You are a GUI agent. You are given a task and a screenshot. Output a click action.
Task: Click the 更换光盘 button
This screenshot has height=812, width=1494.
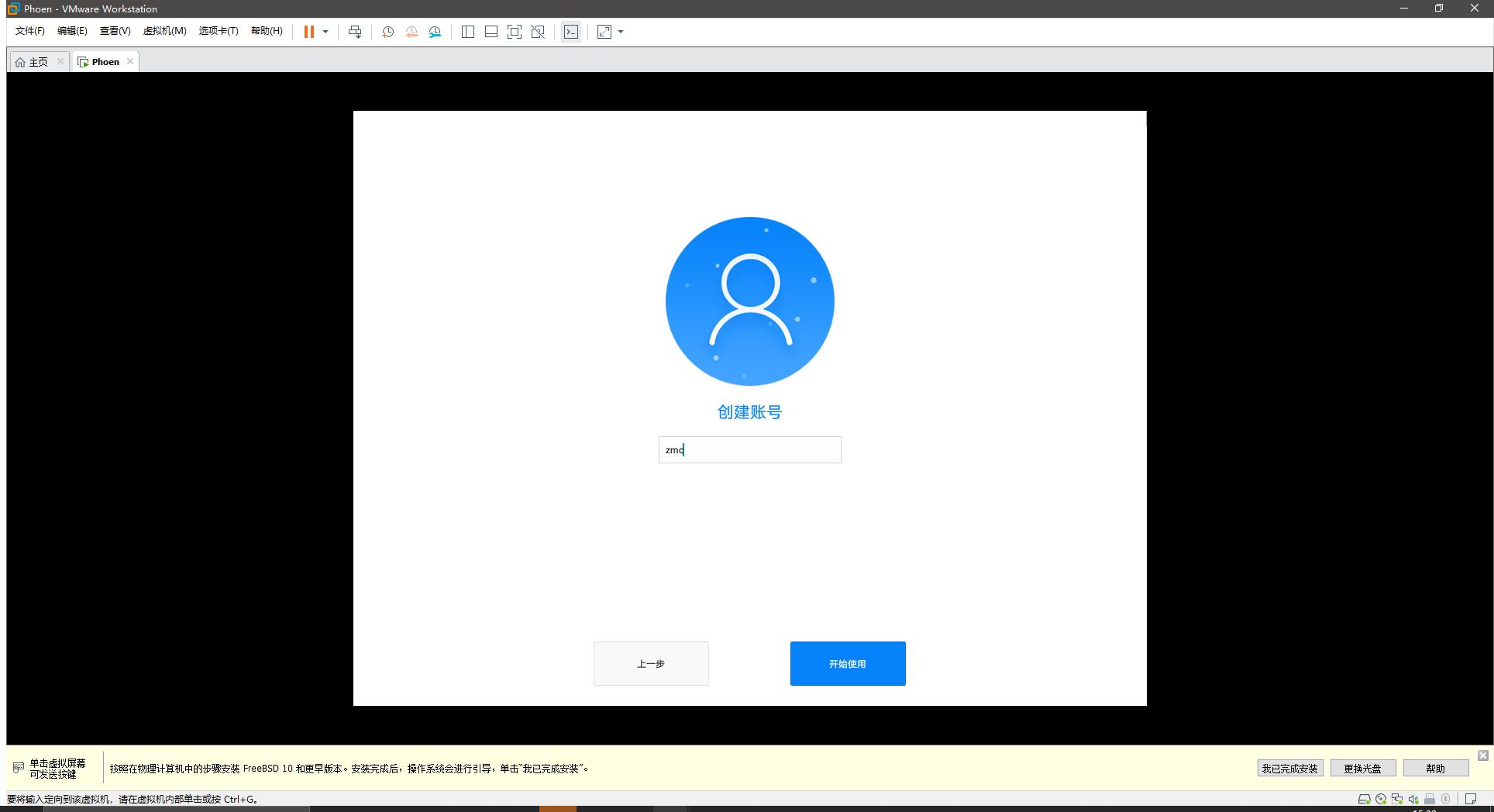point(1362,768)
